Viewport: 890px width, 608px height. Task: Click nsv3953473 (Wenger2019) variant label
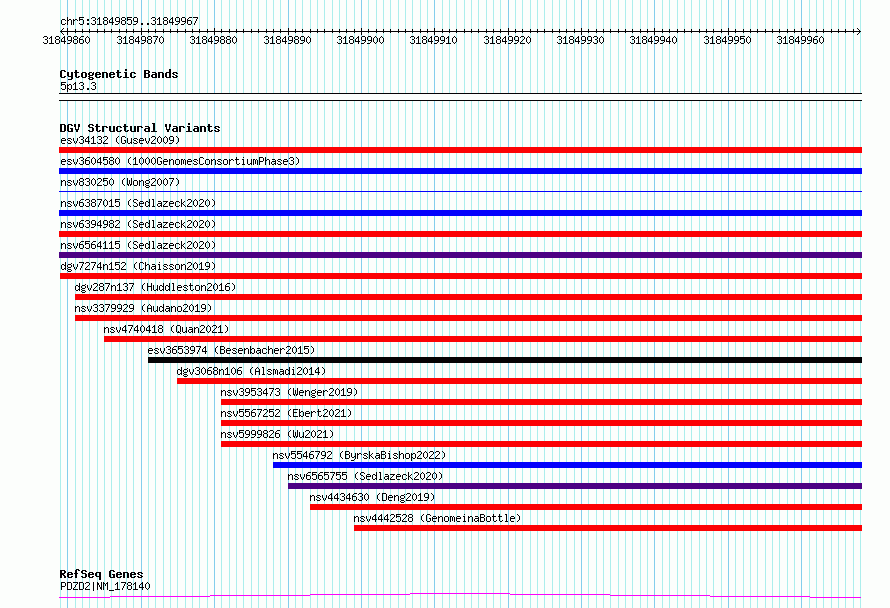pos(289,392)
